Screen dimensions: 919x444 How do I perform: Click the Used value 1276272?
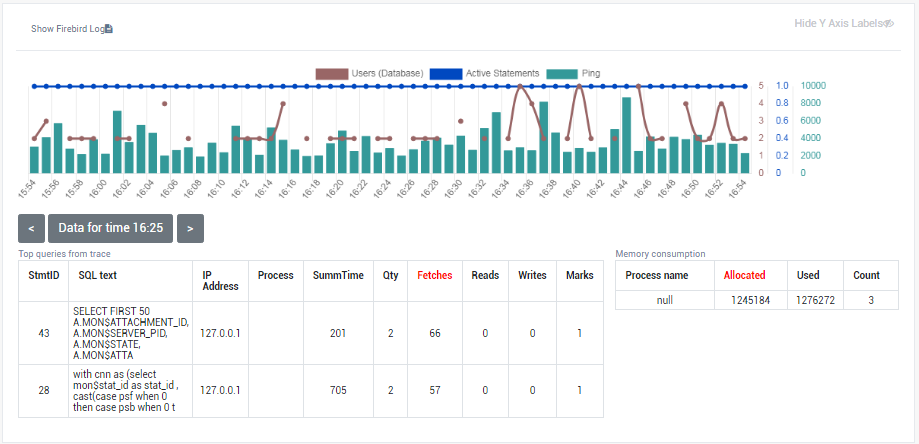815,300
